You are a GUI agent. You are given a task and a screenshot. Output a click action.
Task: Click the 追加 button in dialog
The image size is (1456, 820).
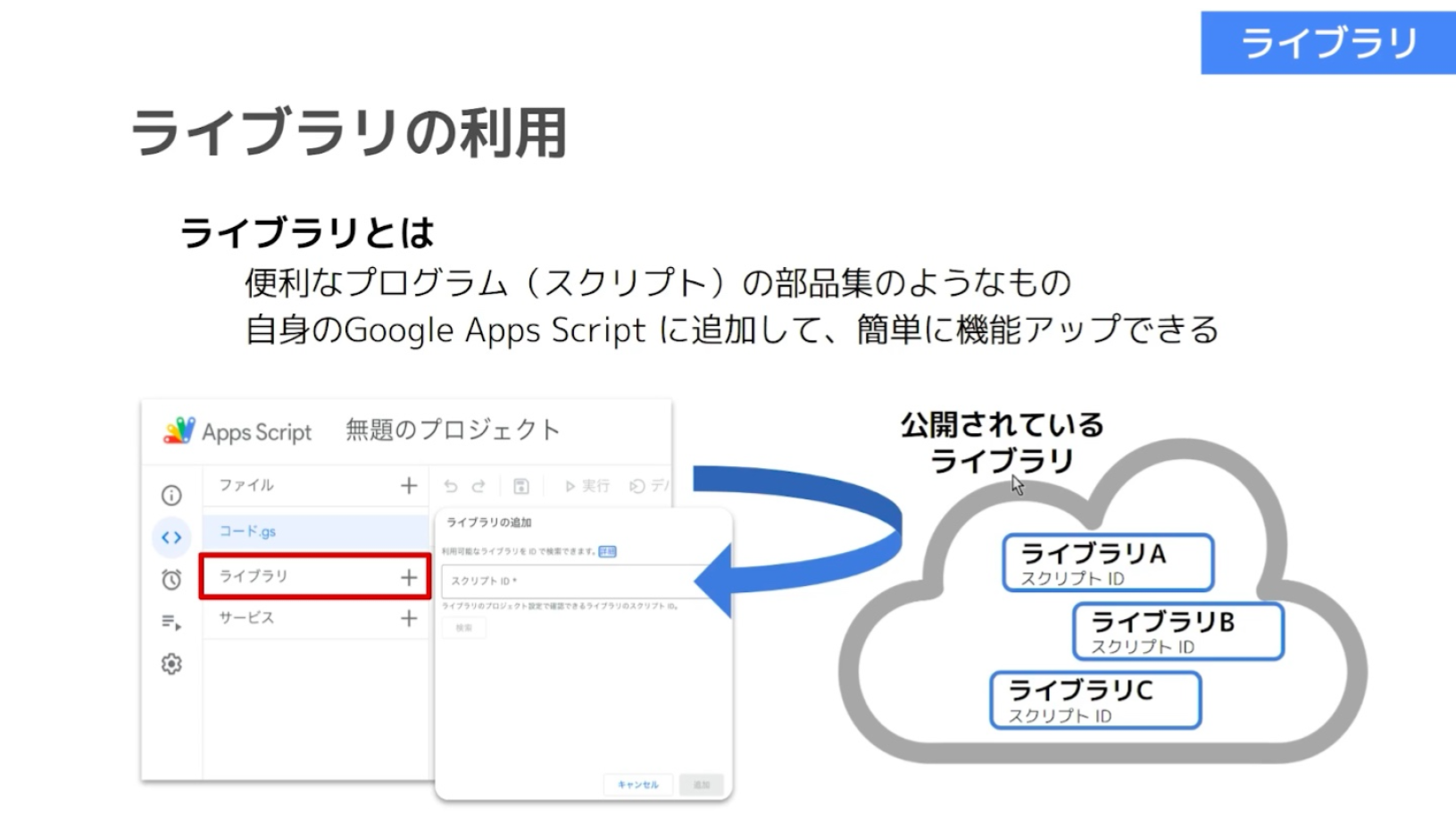(702, 784)
